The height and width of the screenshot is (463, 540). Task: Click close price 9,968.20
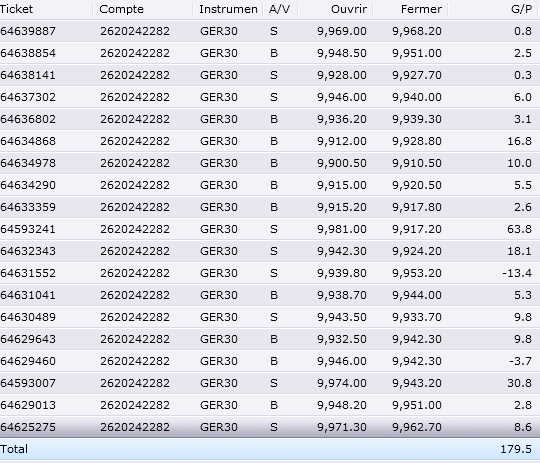tap(417, 31)
